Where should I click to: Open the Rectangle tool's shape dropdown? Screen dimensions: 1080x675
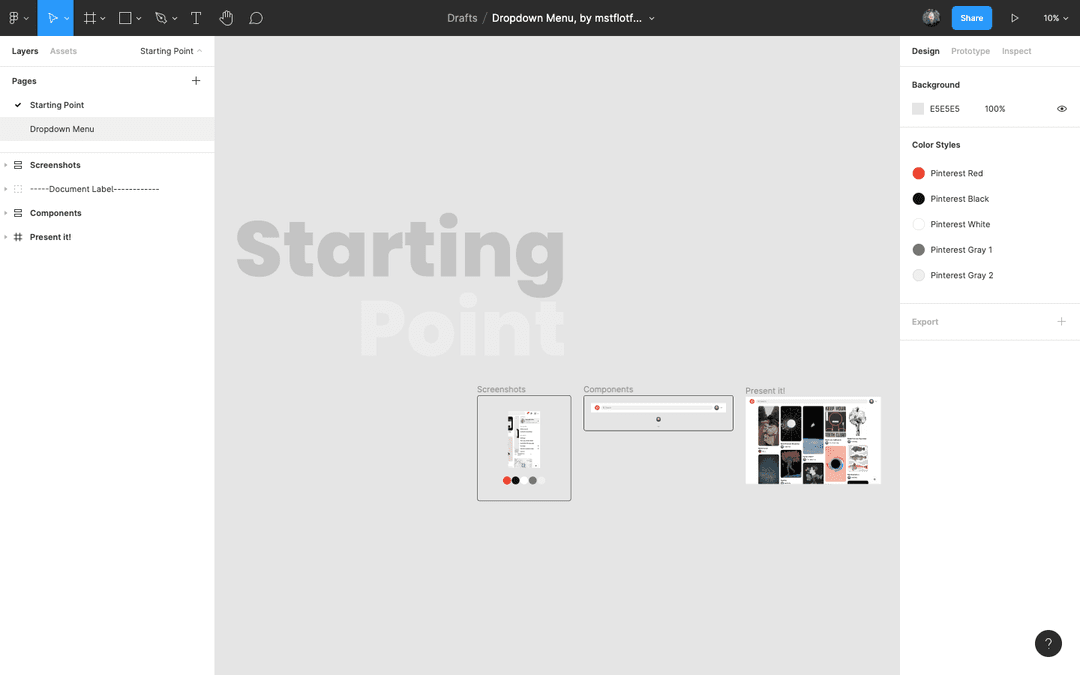pyautogui.click(x=138, y=17)
